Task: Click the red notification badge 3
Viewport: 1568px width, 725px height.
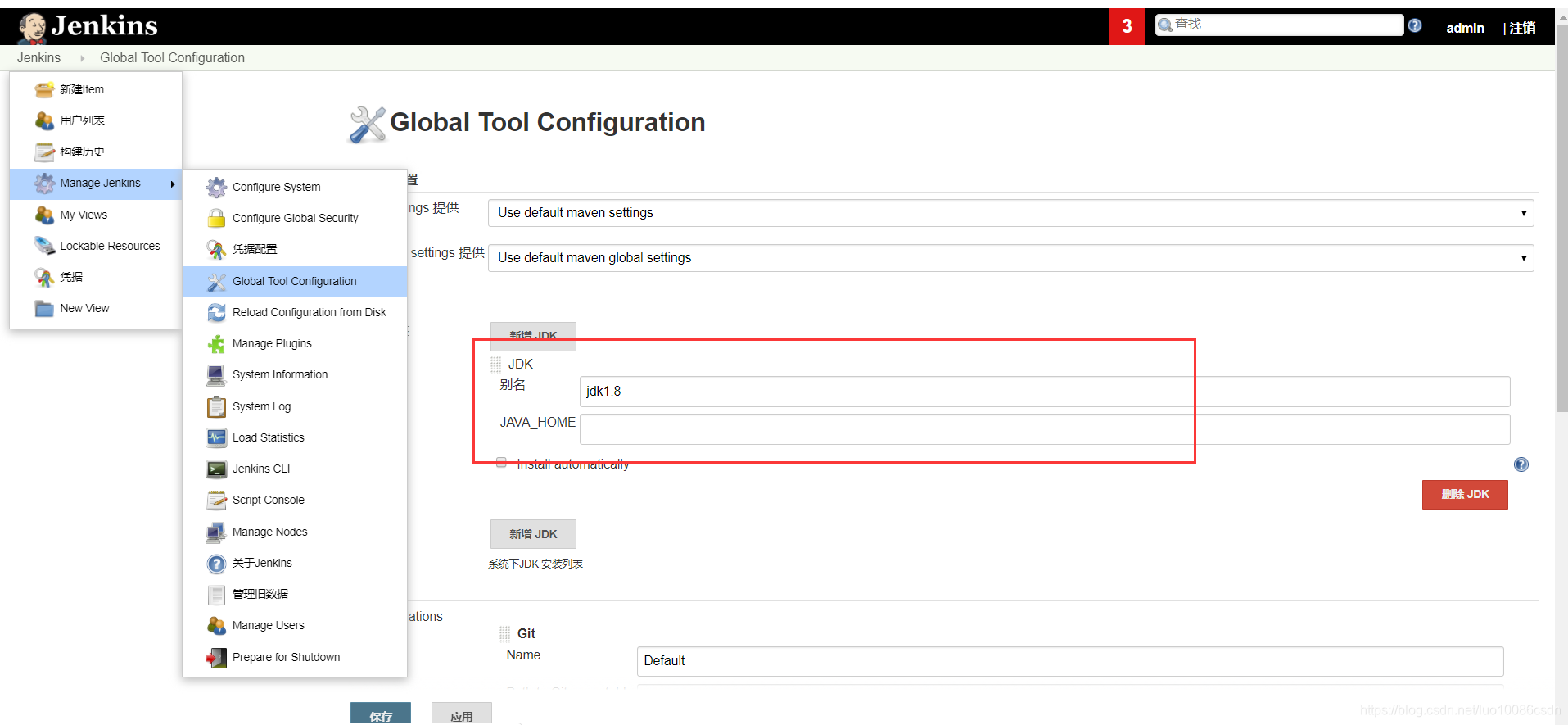Action: point(1127,26)
